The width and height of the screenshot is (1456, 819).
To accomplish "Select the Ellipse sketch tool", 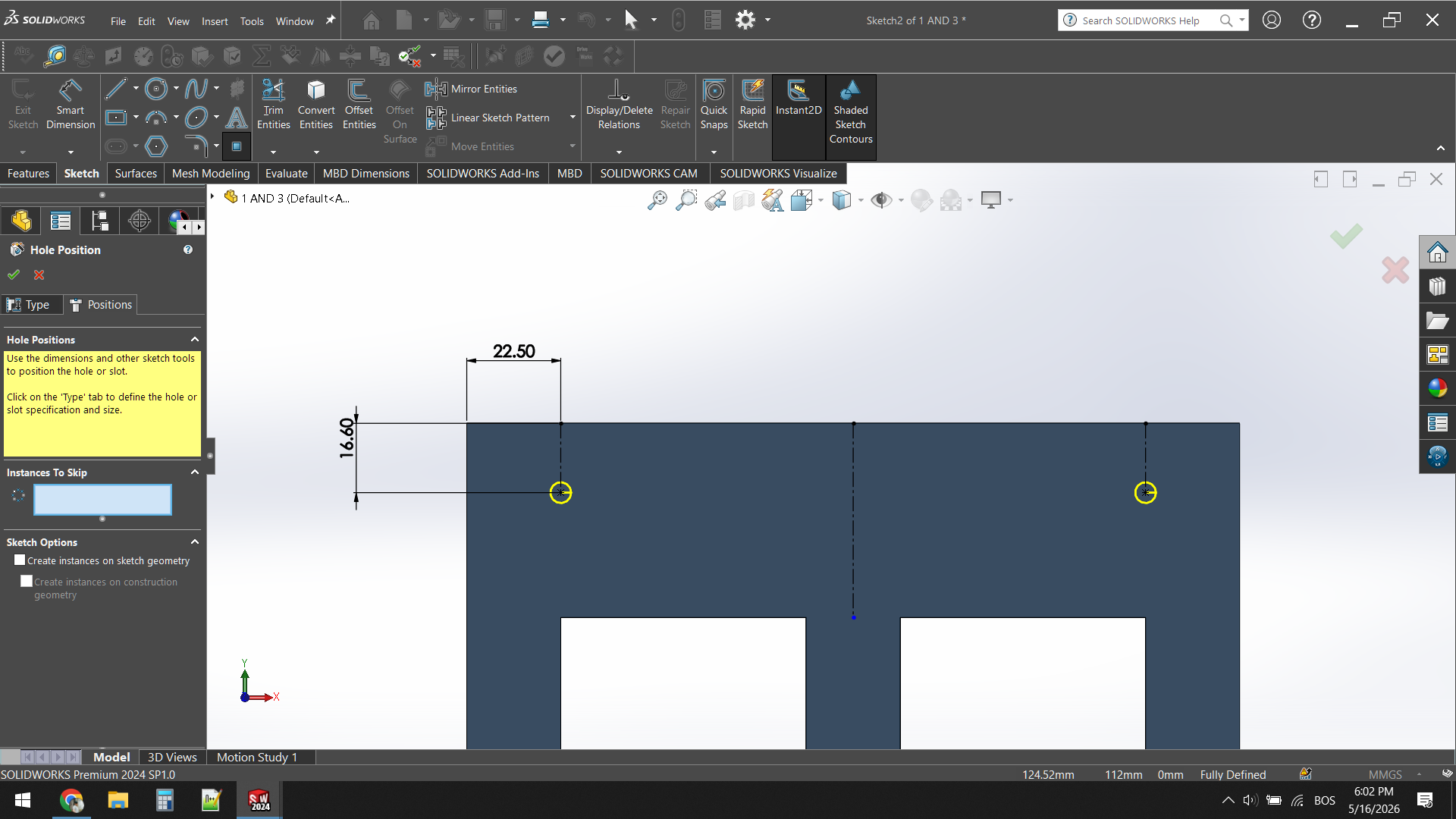I will 196,118.
